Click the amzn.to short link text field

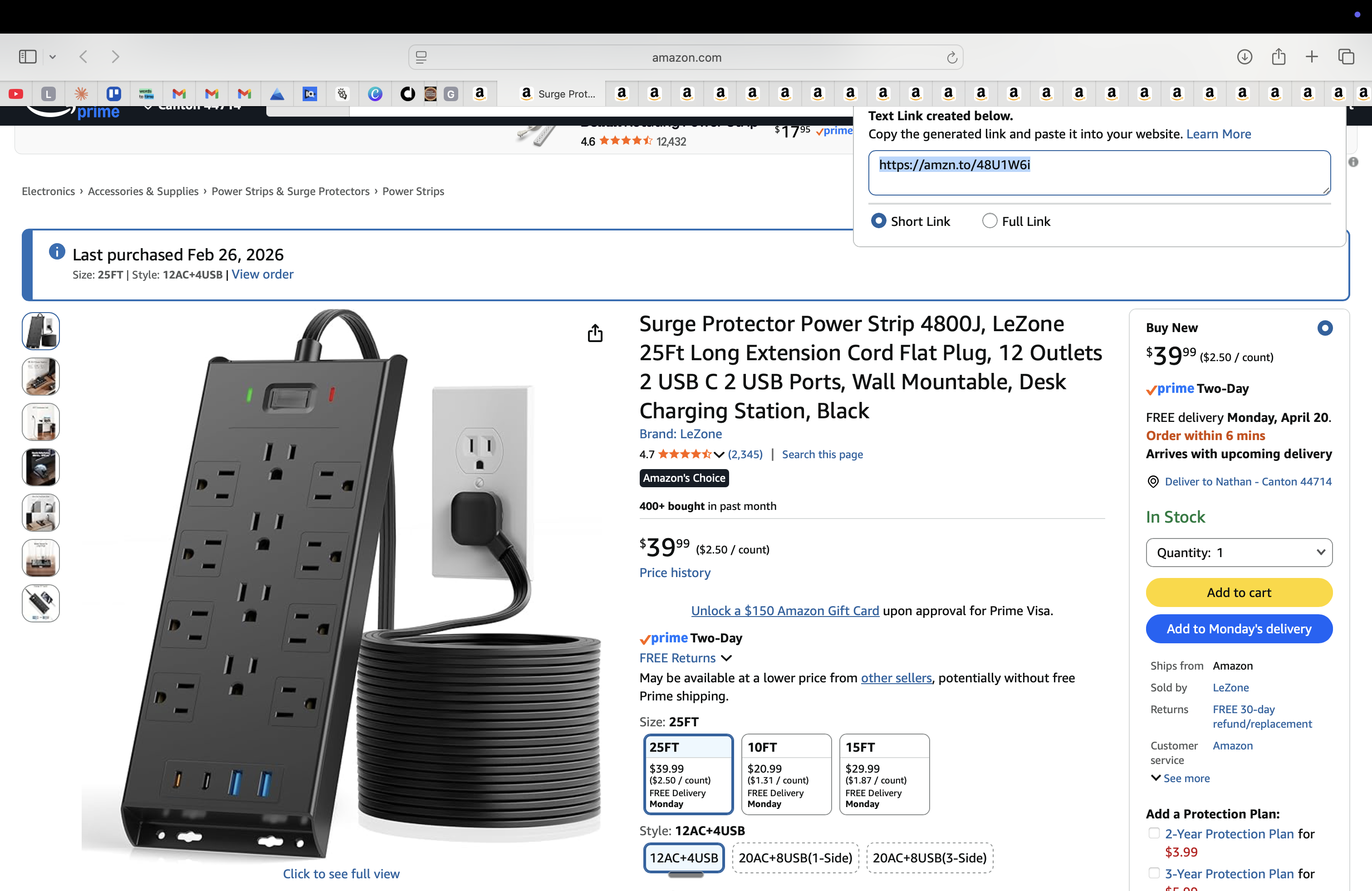coord(1099,173)
